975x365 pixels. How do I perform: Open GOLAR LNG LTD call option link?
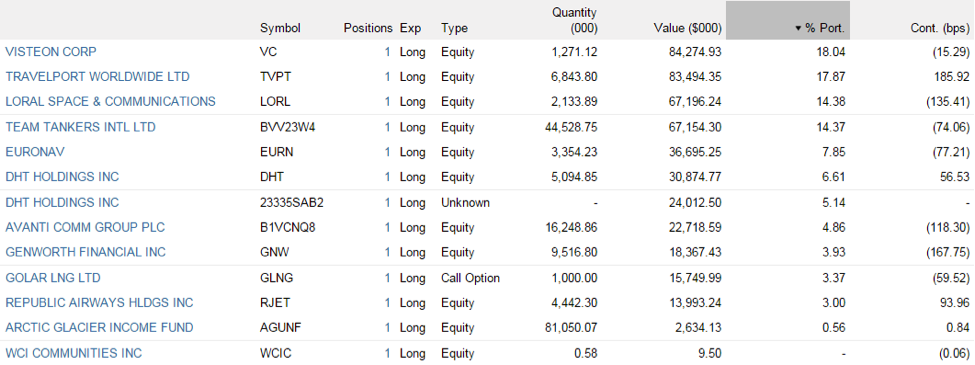click(x=53, y=278)
